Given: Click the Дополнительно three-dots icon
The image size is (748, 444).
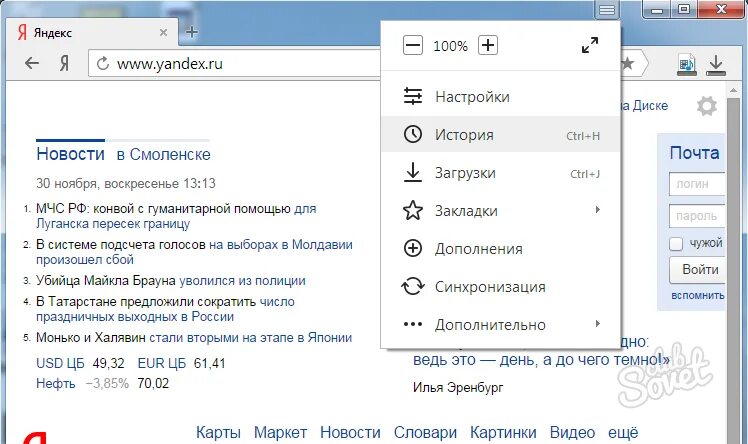Looking at the screenshot, I should click(413, 324).
